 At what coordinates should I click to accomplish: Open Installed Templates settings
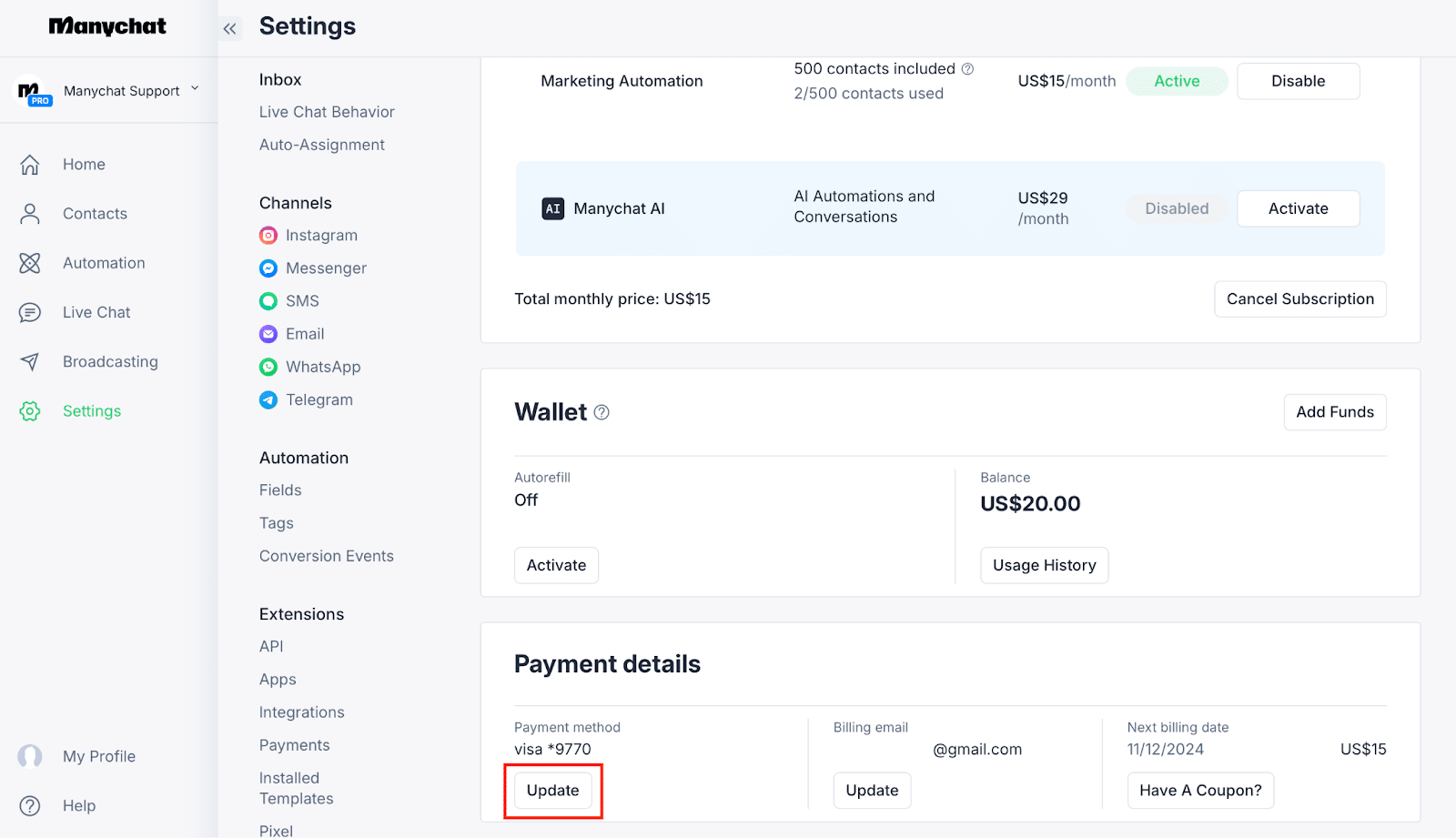click(x=297, y=788)
